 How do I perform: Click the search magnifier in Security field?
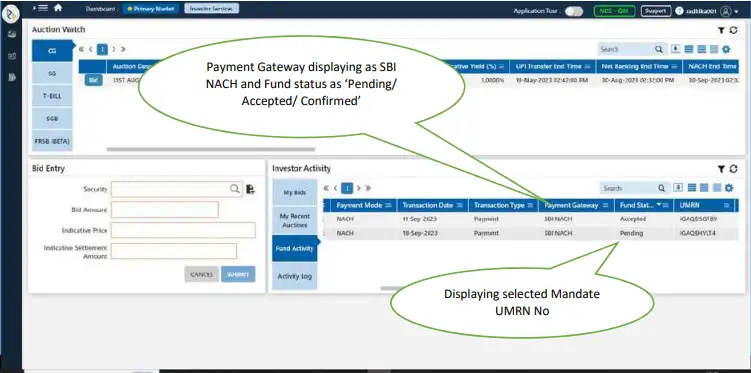[x=235, y=189]
